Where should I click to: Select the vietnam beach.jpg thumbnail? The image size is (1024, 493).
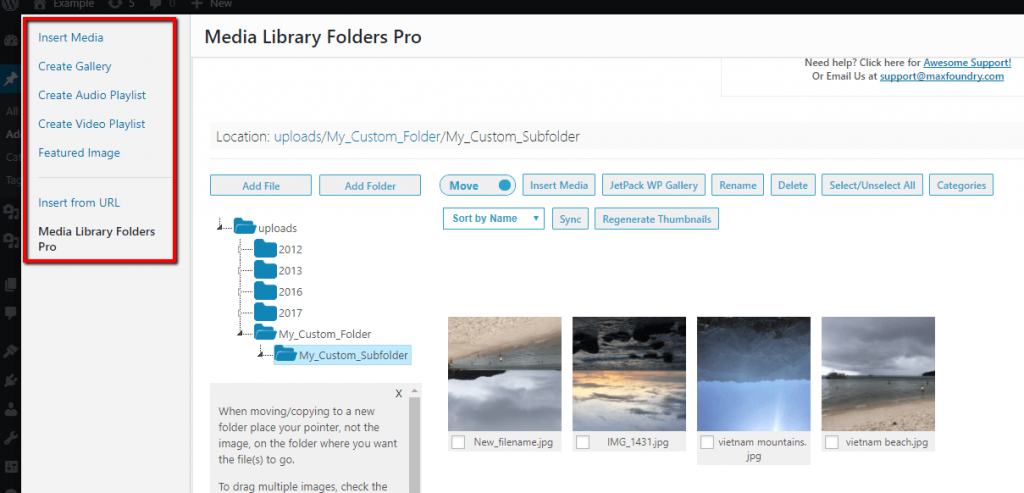(878, 374)
